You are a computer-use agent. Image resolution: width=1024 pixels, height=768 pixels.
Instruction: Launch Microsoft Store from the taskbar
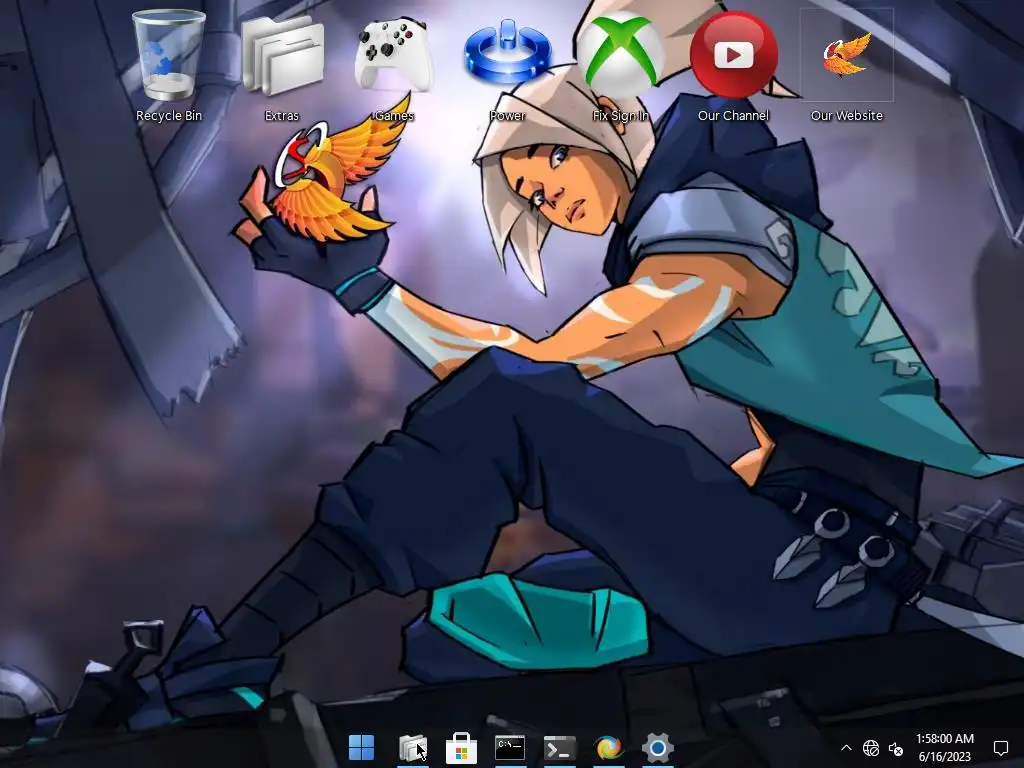[461, 748]
